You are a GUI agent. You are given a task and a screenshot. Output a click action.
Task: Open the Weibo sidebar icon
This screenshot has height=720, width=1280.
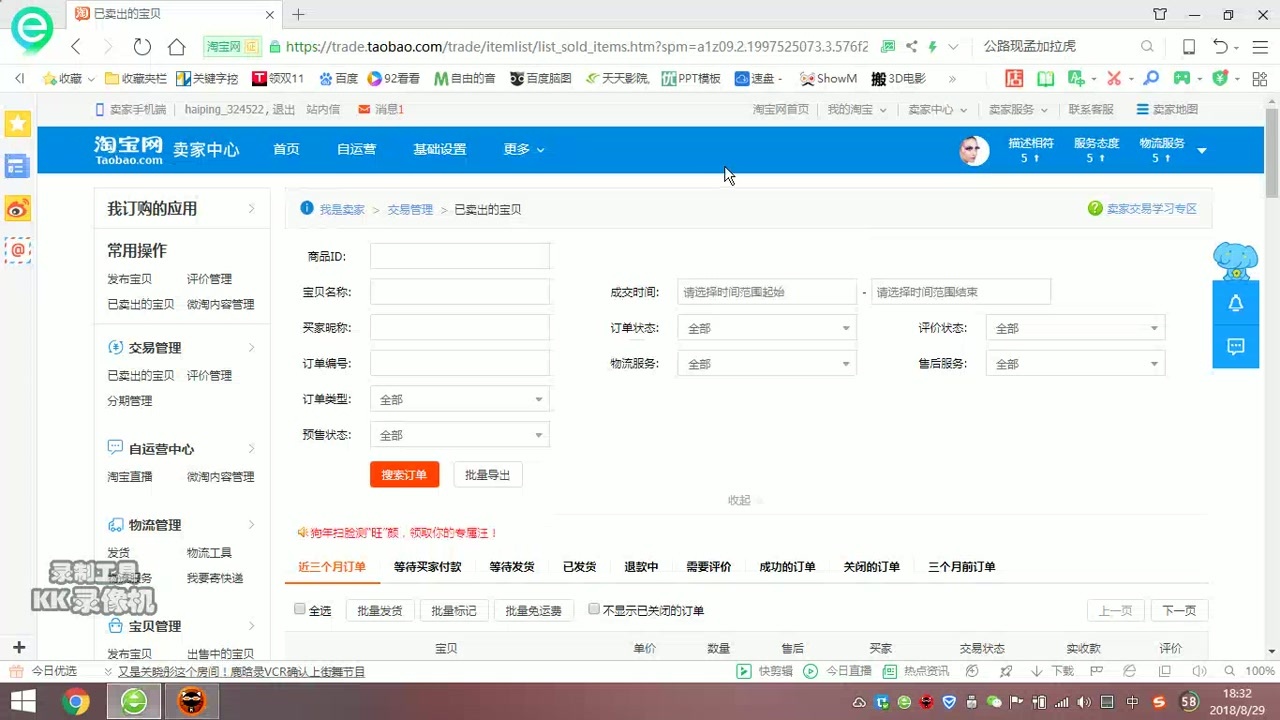tap(18, 208)
